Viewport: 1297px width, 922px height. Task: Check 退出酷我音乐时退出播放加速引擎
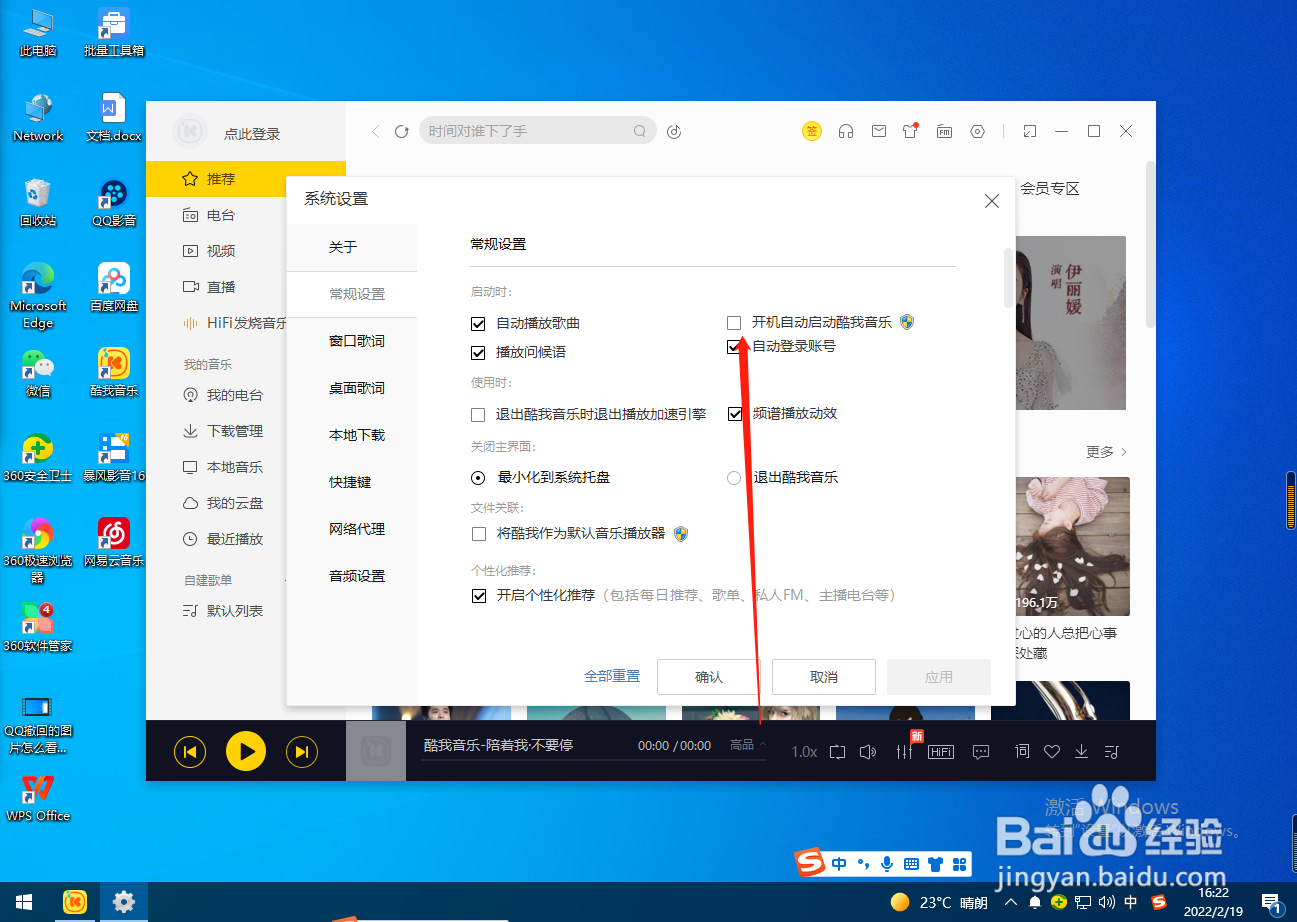[478, 414]
